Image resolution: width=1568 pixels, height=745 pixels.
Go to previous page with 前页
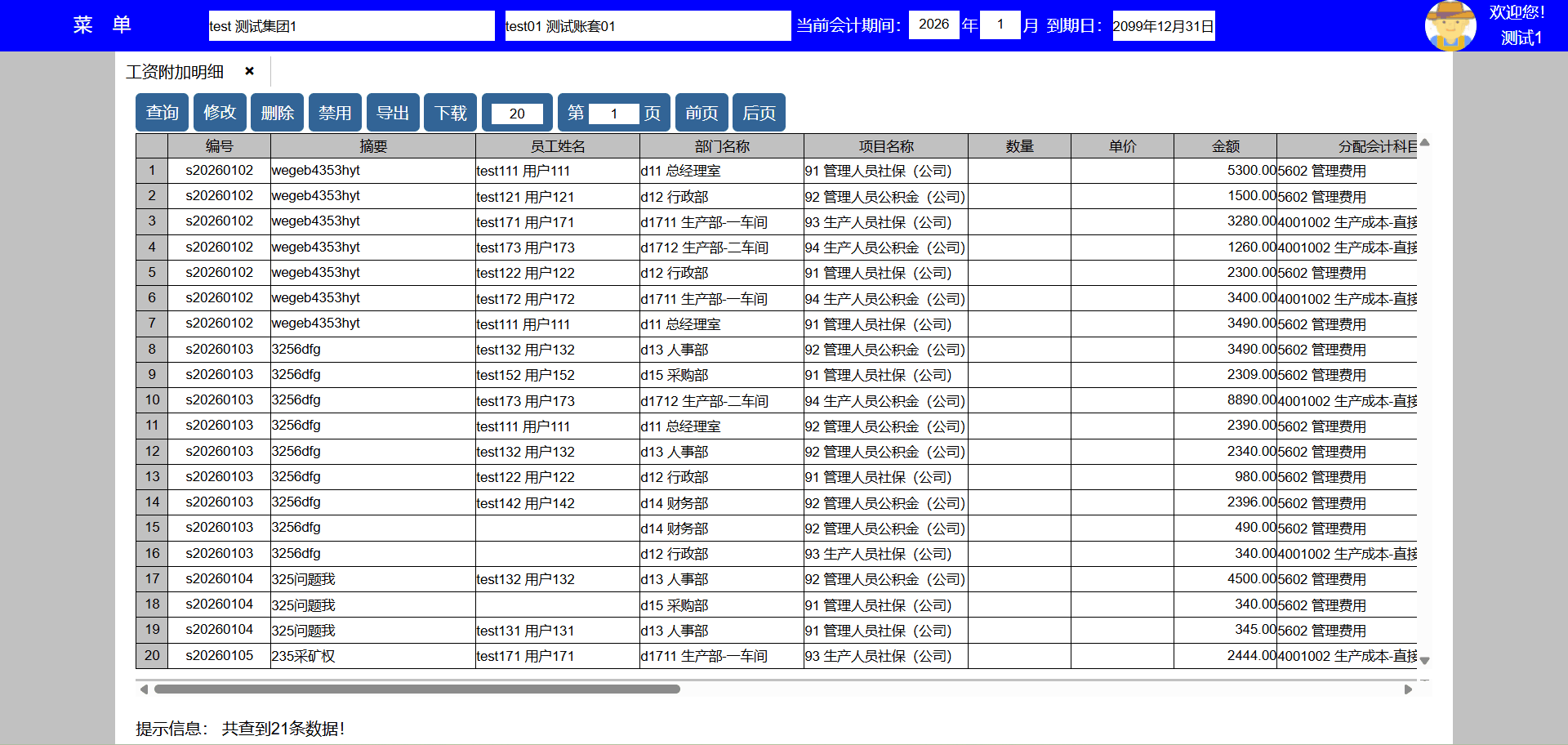pyautogui.click(x=702, y=113)
